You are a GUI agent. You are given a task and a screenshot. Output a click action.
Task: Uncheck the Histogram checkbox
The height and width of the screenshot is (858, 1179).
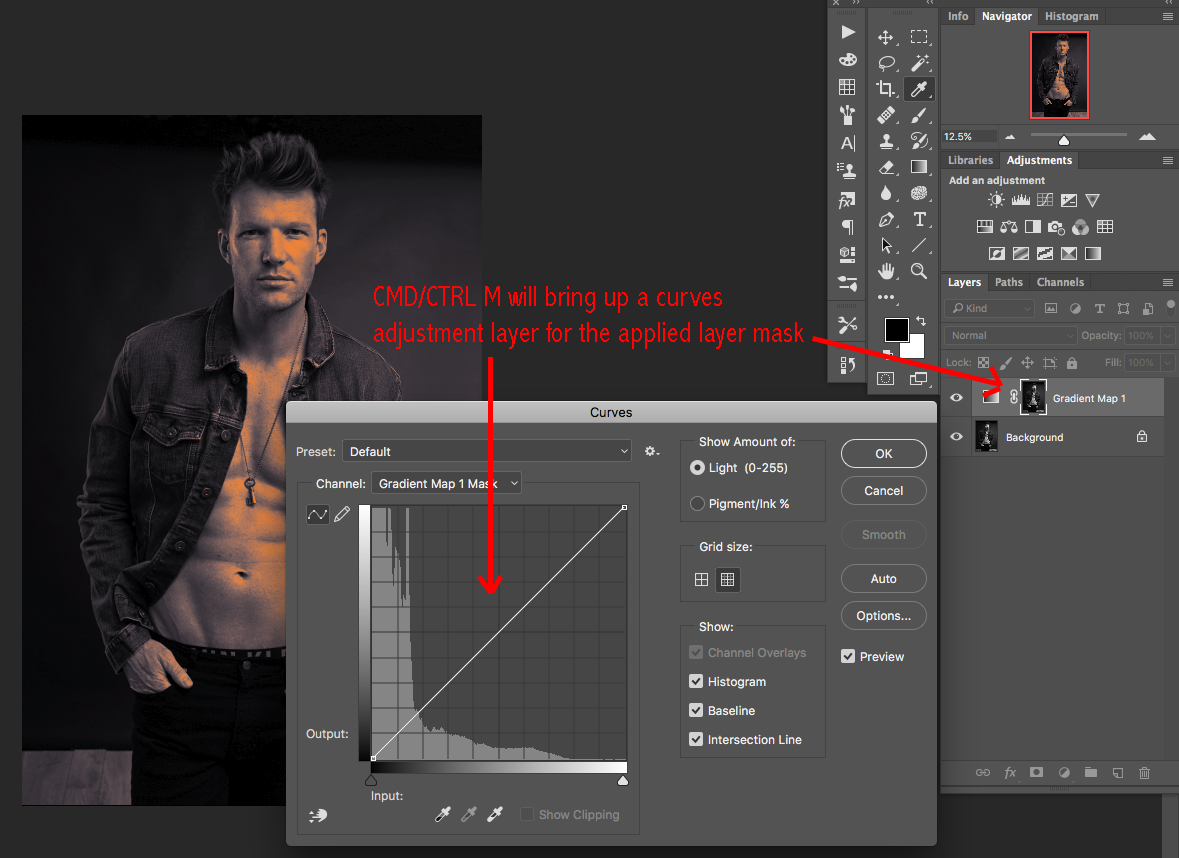[x=696, y=682]
